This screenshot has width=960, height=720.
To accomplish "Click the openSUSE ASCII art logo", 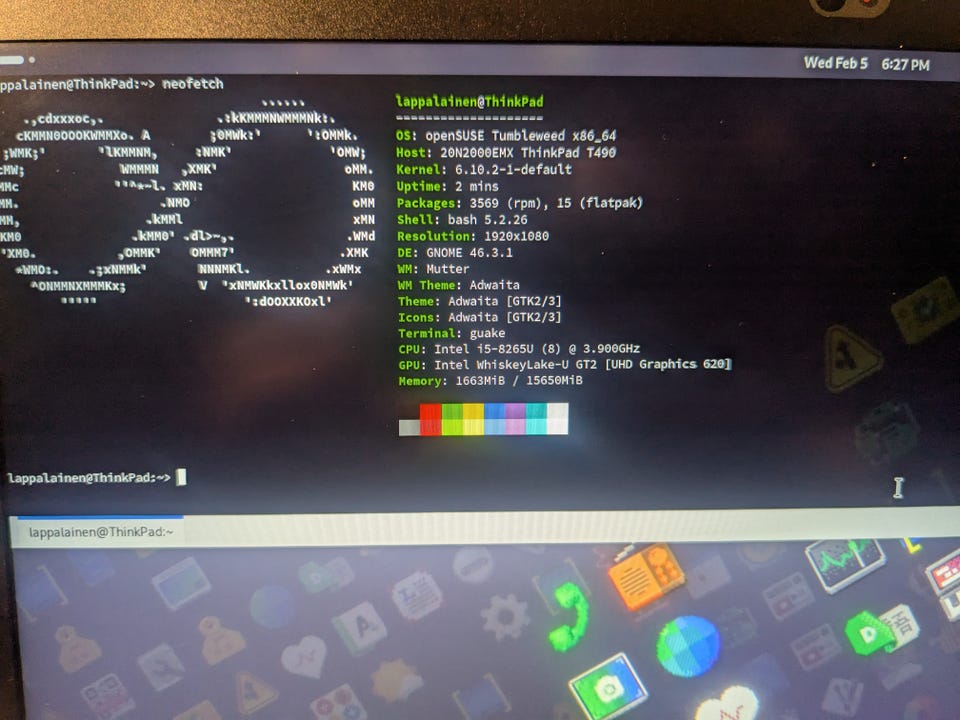I will pos(187,202).
